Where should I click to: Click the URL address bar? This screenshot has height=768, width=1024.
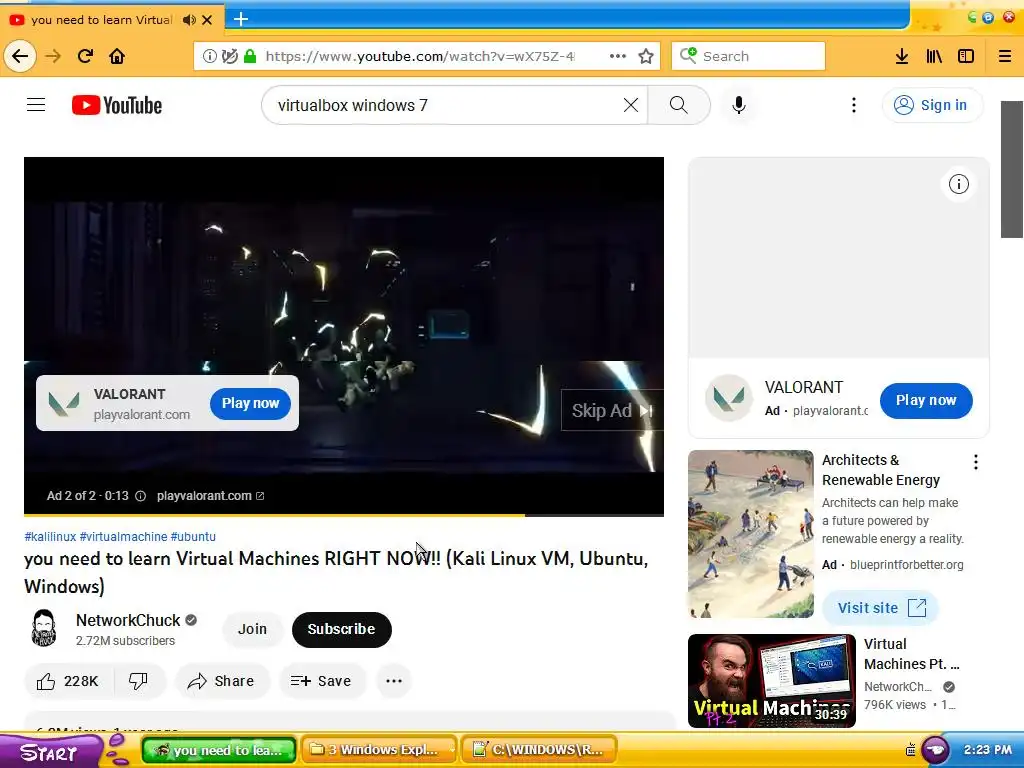pyautogui.click(x=428, y=56)
